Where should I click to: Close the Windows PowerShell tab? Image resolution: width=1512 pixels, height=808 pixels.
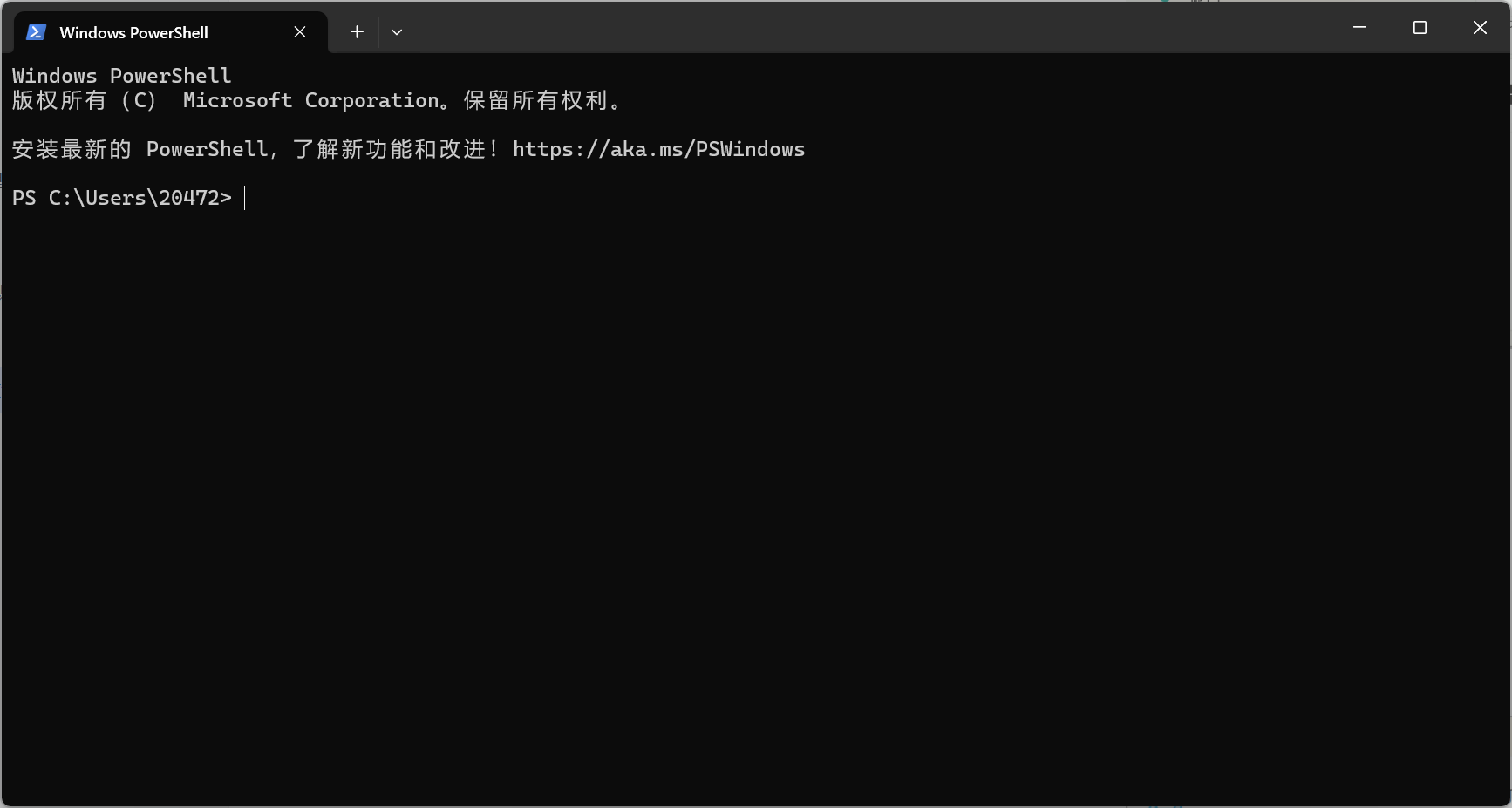coord(300,32)
